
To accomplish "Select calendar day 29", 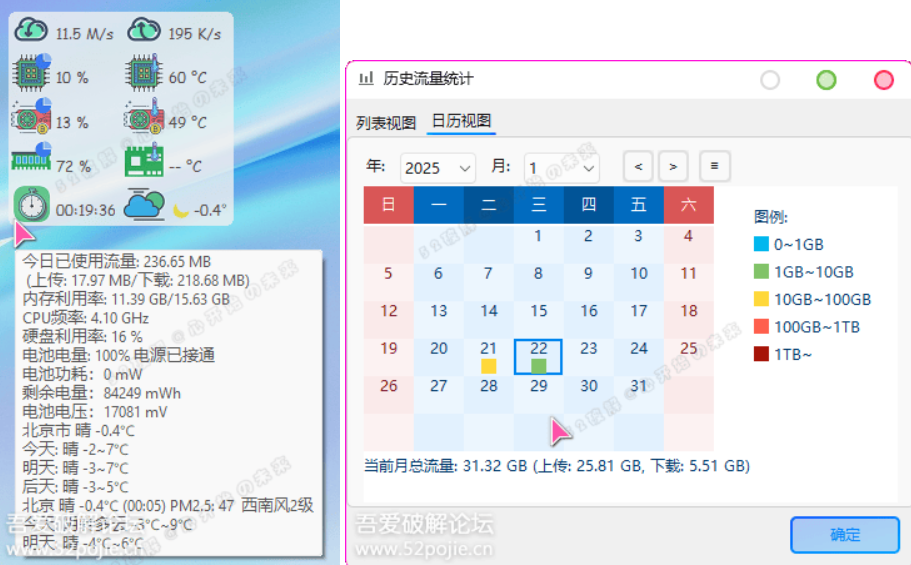I will point(539,394).
